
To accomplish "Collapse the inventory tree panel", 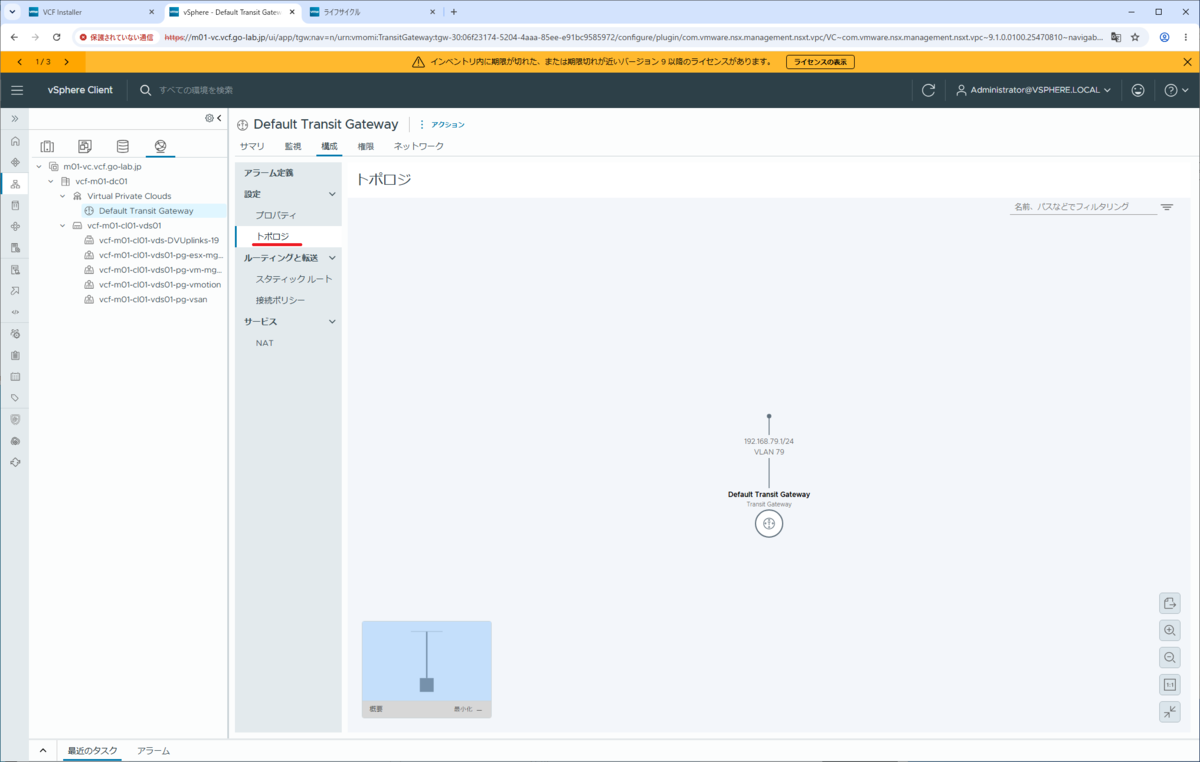I will tap(219, 118).
